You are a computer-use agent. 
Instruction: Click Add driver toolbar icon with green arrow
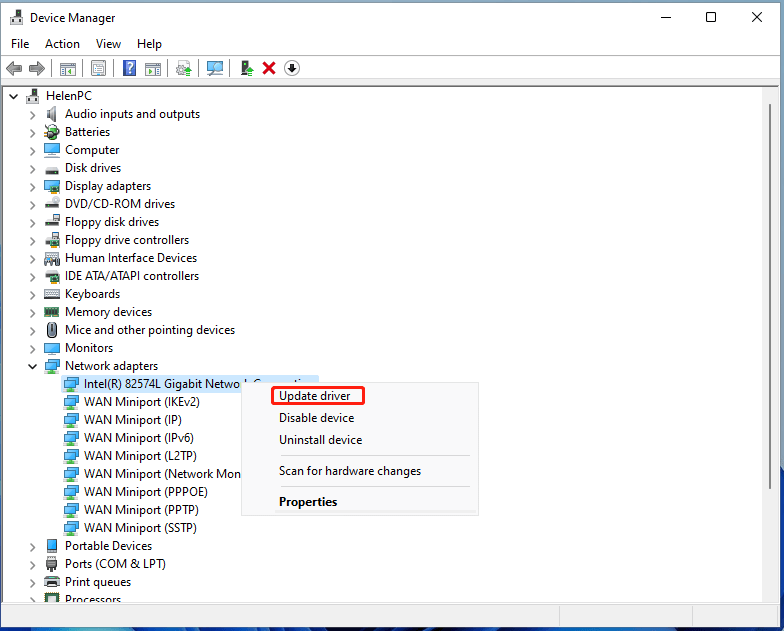(247, 68)
